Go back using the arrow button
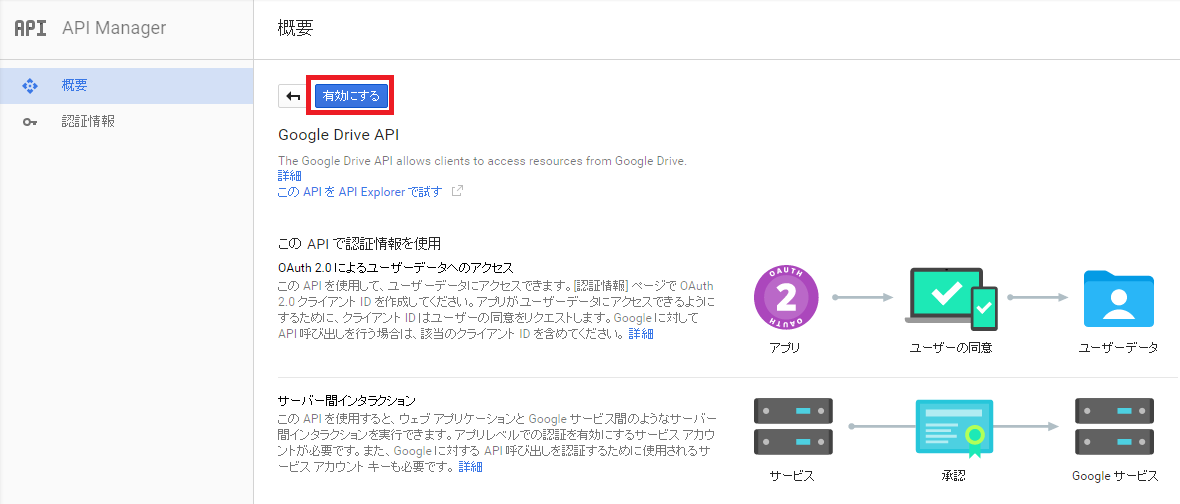 (293, 96)
